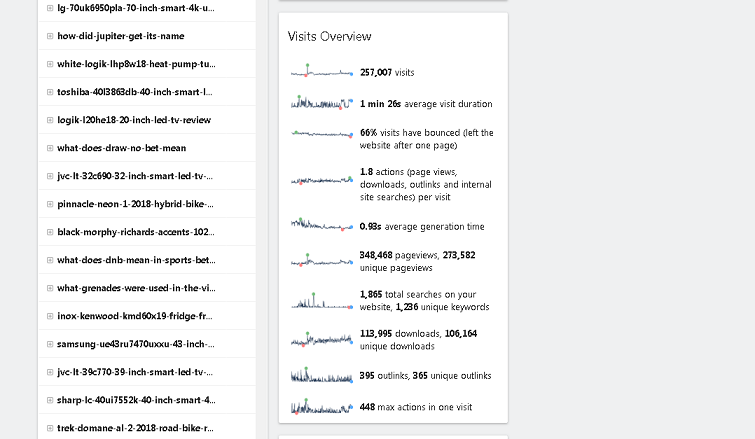Click the pageviews sparkline graph

(322, 261)
